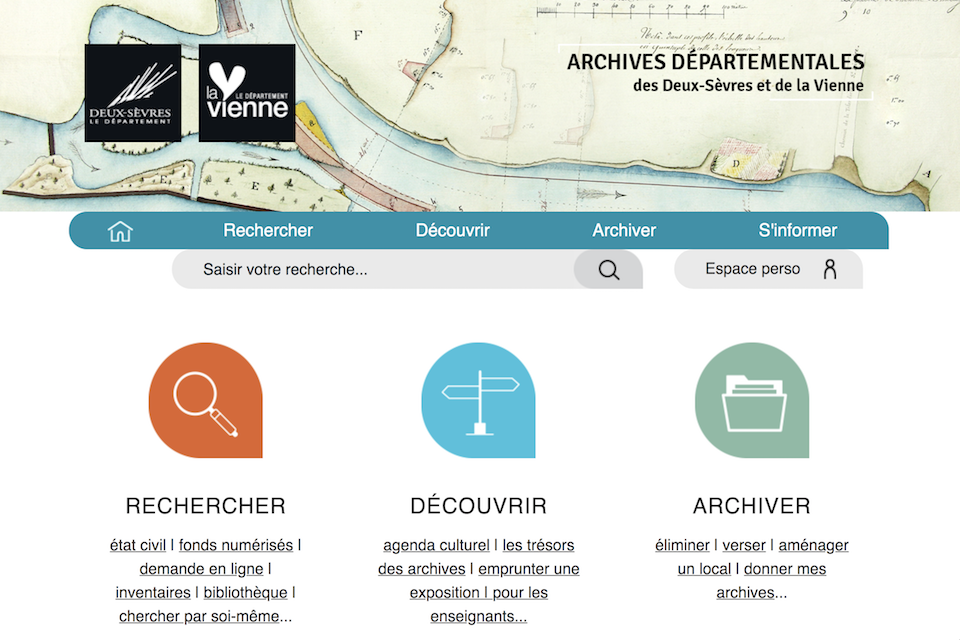Go to the agenda culturel link
Viewport: 960px width, 640px height.
click(437, 545)
